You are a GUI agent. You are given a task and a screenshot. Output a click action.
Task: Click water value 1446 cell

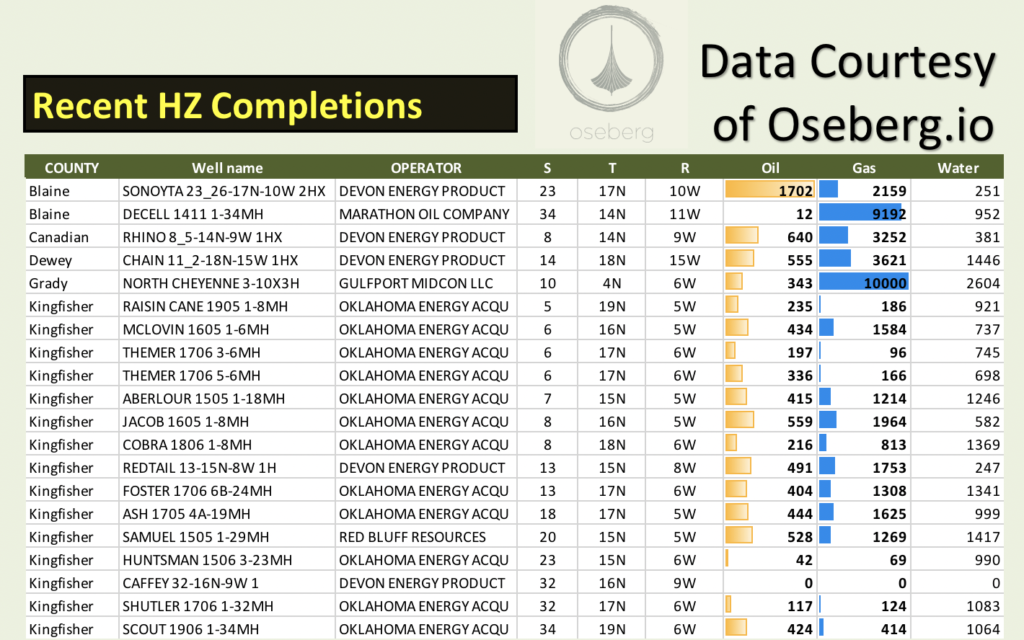[x=957, y=260]
